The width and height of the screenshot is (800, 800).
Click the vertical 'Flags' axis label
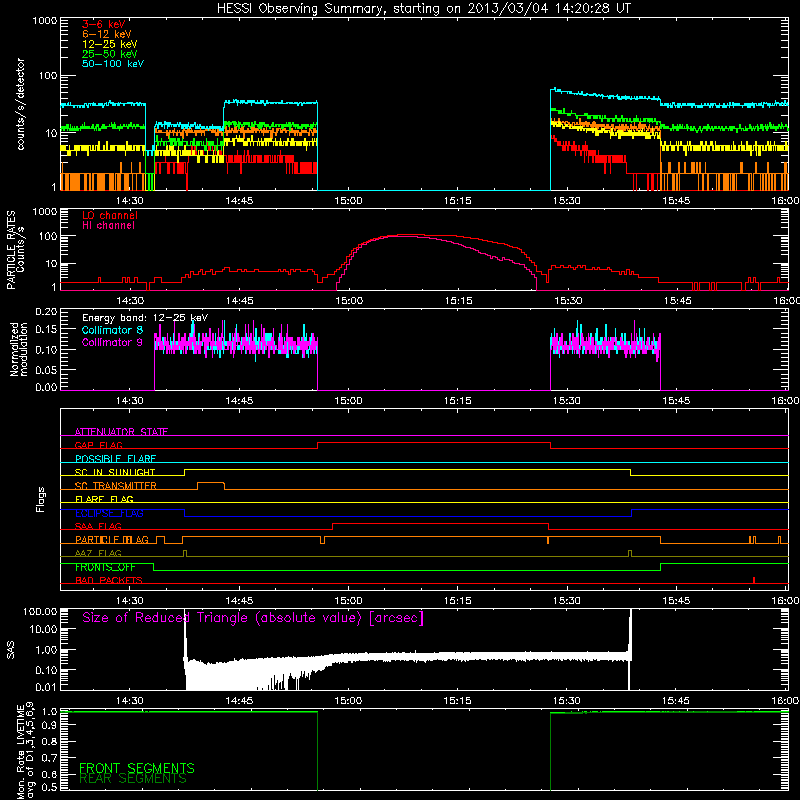40,499
